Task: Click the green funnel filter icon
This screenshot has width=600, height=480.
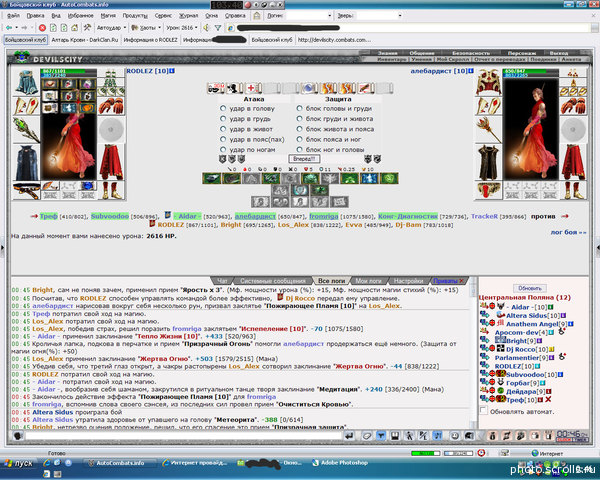Action: tap(218, 28)
